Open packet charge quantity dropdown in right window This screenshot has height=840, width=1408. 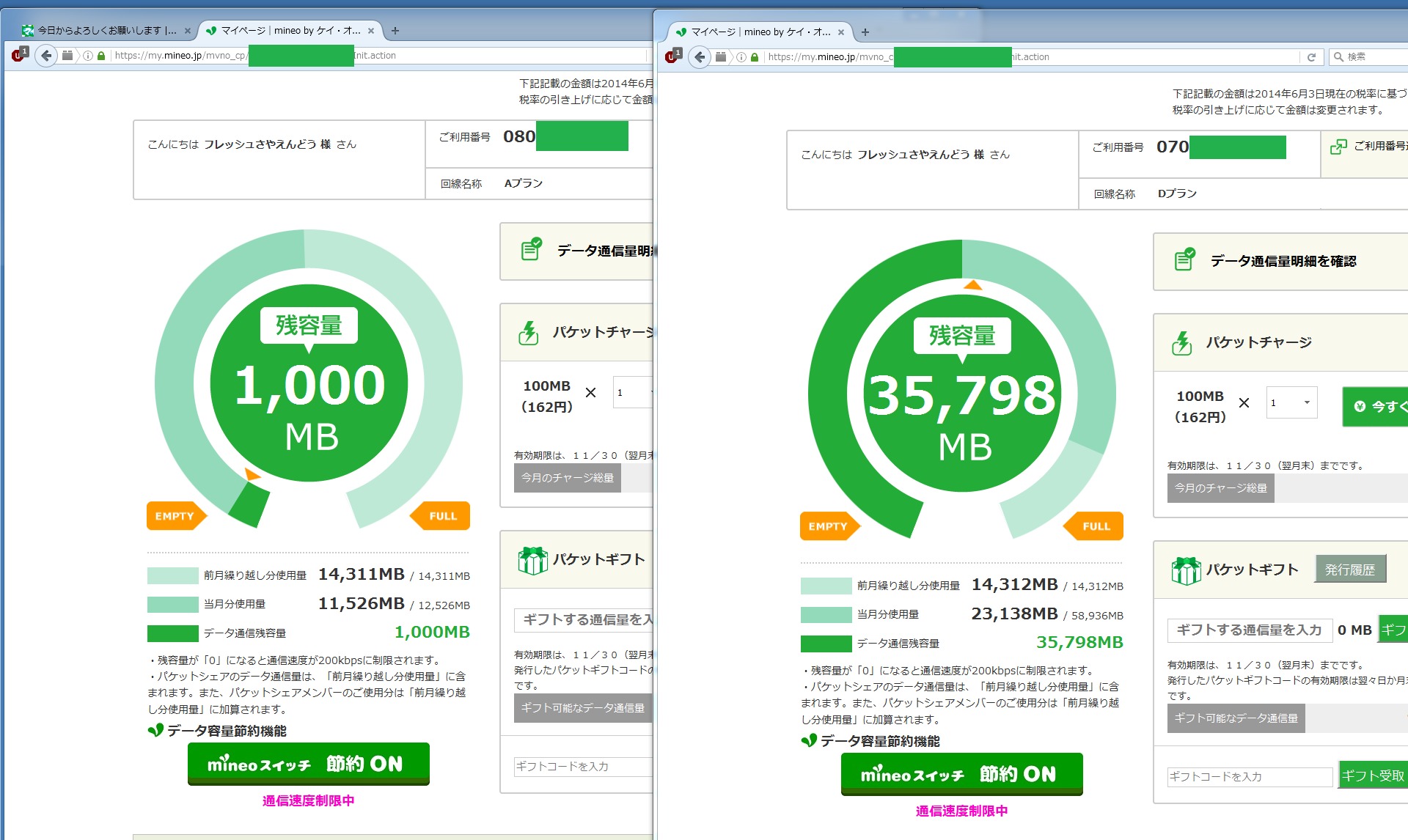pyautogui.click(x=1291, y=402)
